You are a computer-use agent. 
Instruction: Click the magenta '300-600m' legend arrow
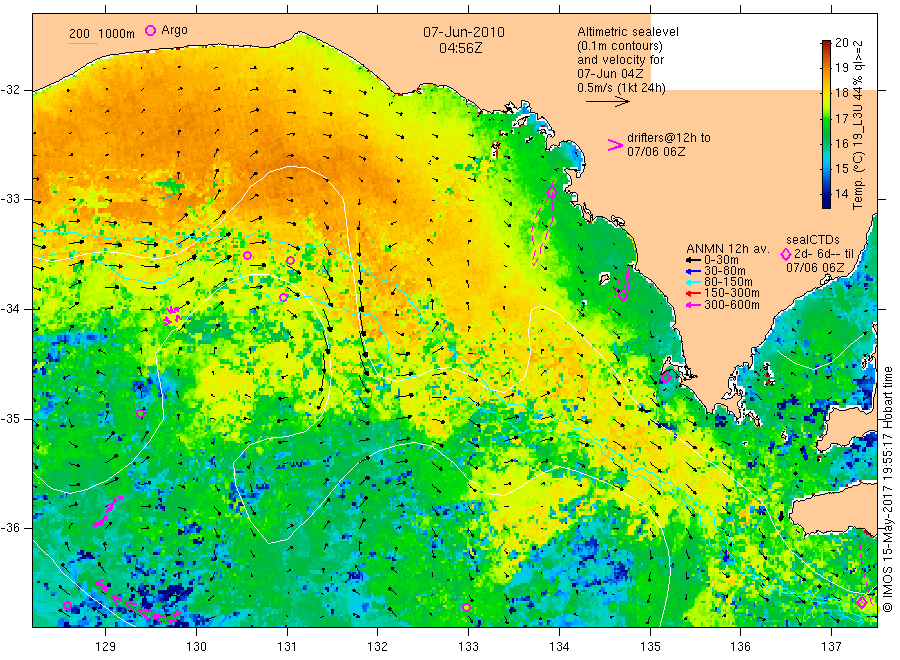pyautogui.click(x=693, y=305)
